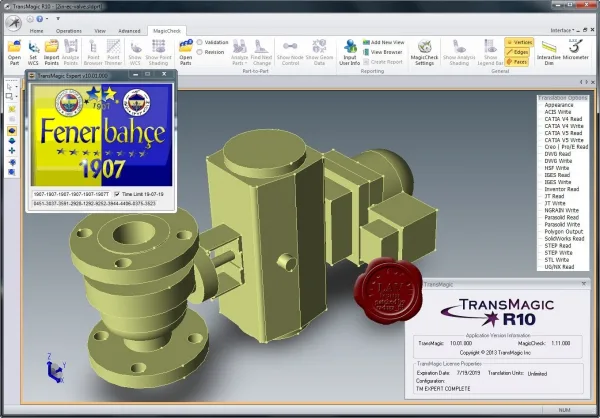Click the blue cross icon in left toolbar
The image size is (600, 418).
pos(12,150)
